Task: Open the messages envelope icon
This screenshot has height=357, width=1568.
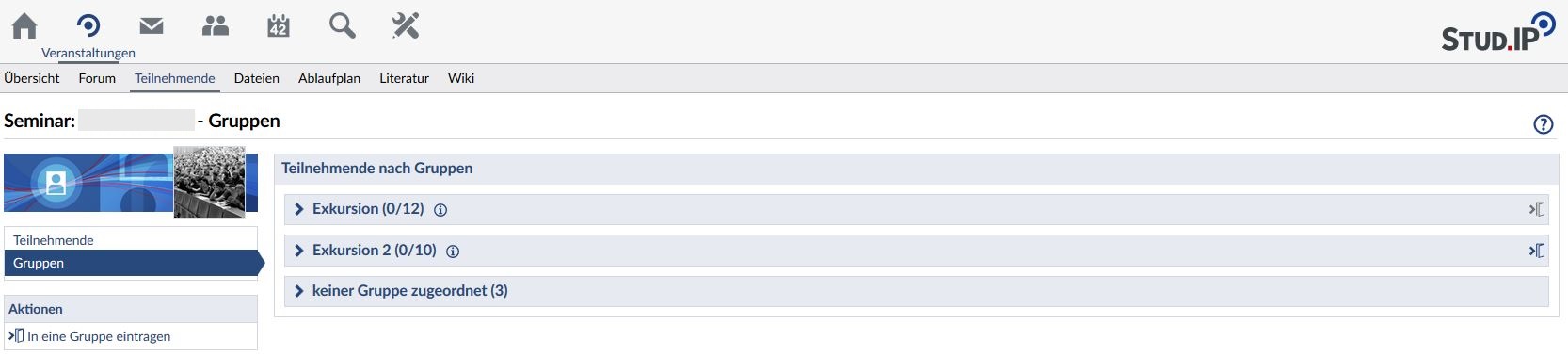Action: [x=152, y=25]
